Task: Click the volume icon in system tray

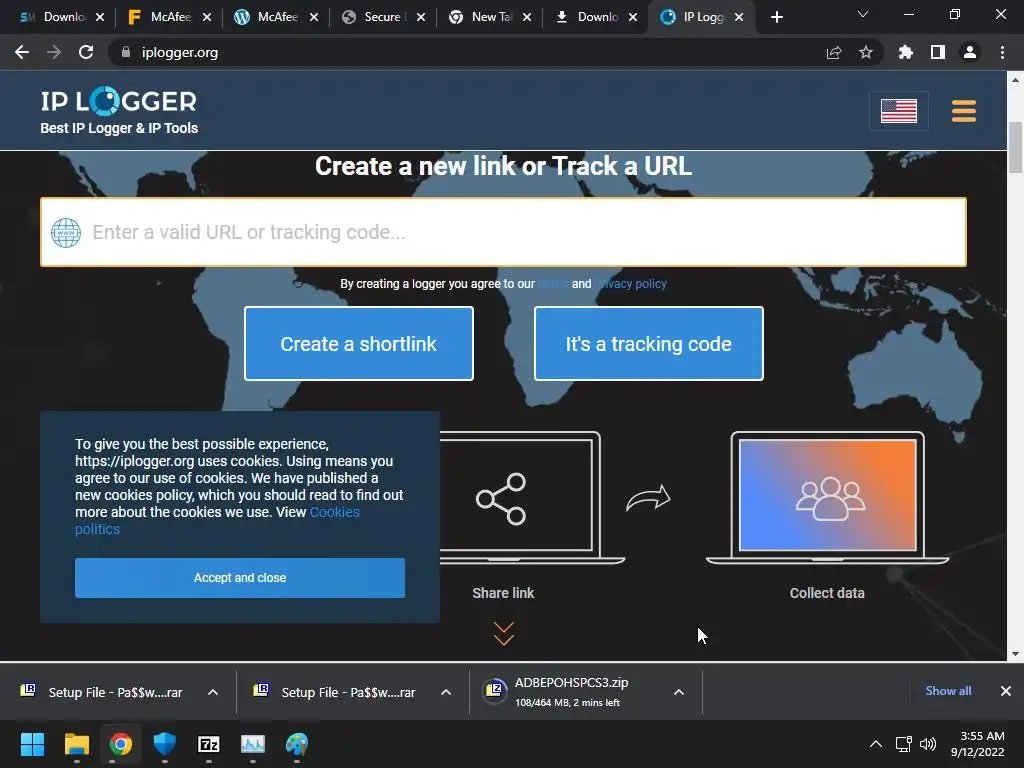Action: [x=927, y=744]
